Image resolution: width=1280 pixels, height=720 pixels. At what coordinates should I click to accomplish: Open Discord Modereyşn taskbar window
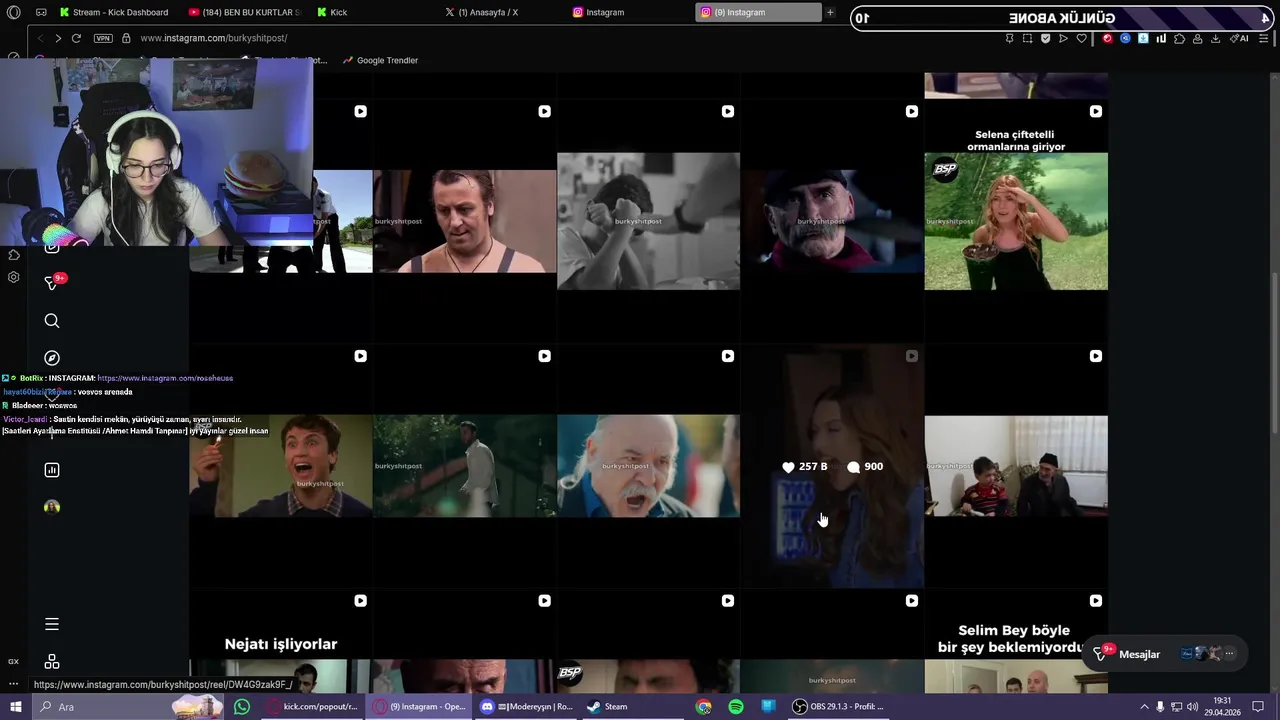point(526,707)
